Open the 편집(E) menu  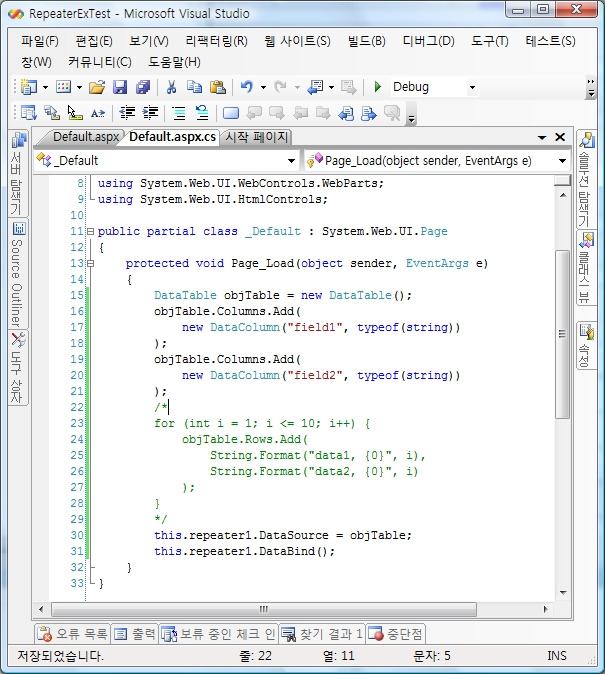point(94,41)
